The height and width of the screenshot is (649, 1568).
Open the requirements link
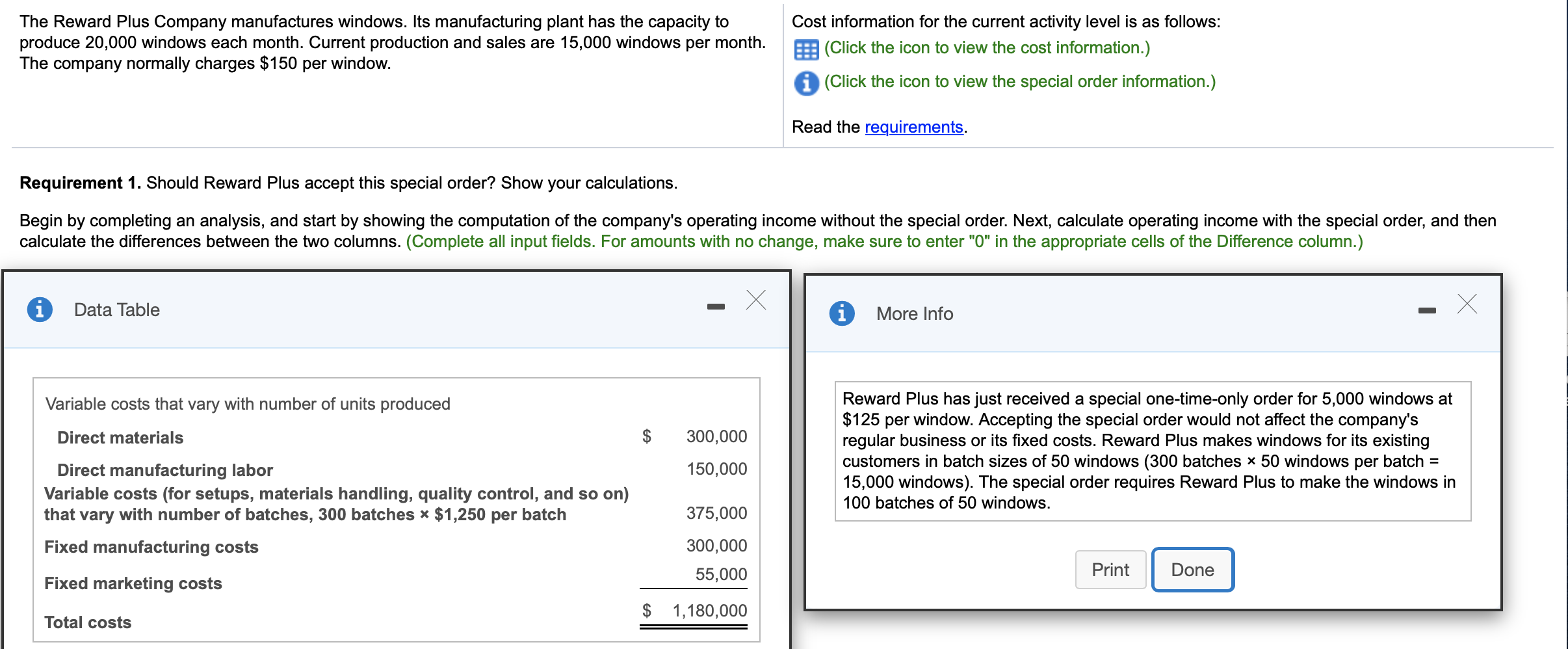coord(913,127)
